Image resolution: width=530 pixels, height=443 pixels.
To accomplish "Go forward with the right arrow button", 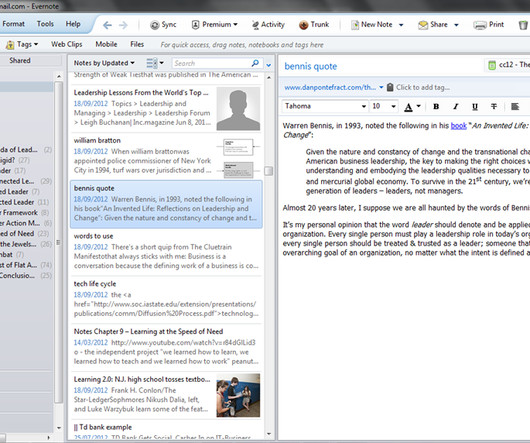I will tap(123, 25).
